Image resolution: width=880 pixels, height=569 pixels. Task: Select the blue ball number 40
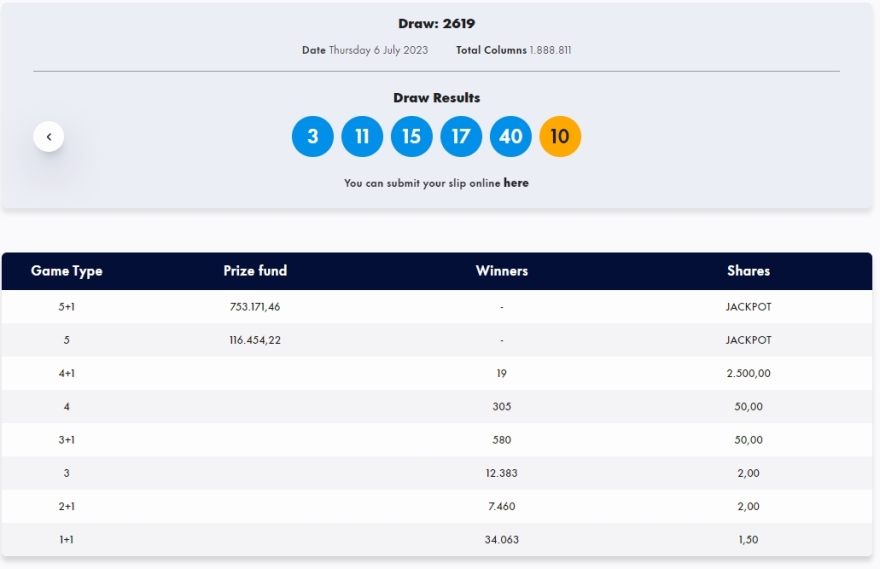tap(510, 137)
